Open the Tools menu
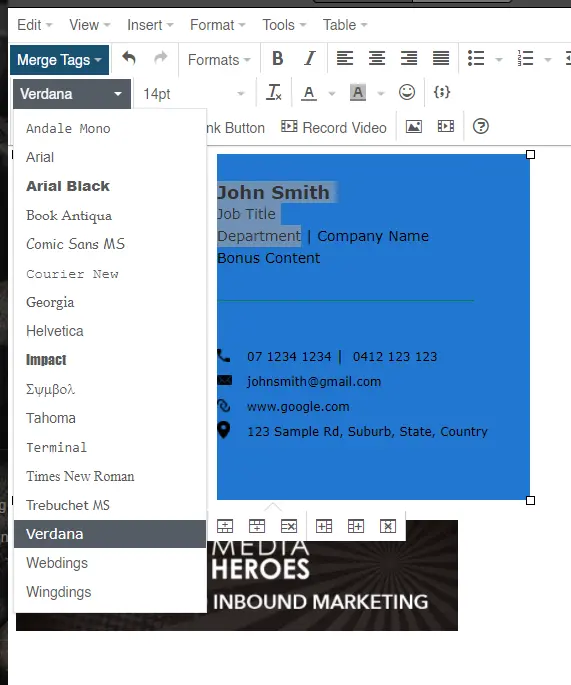 [284, 25]
